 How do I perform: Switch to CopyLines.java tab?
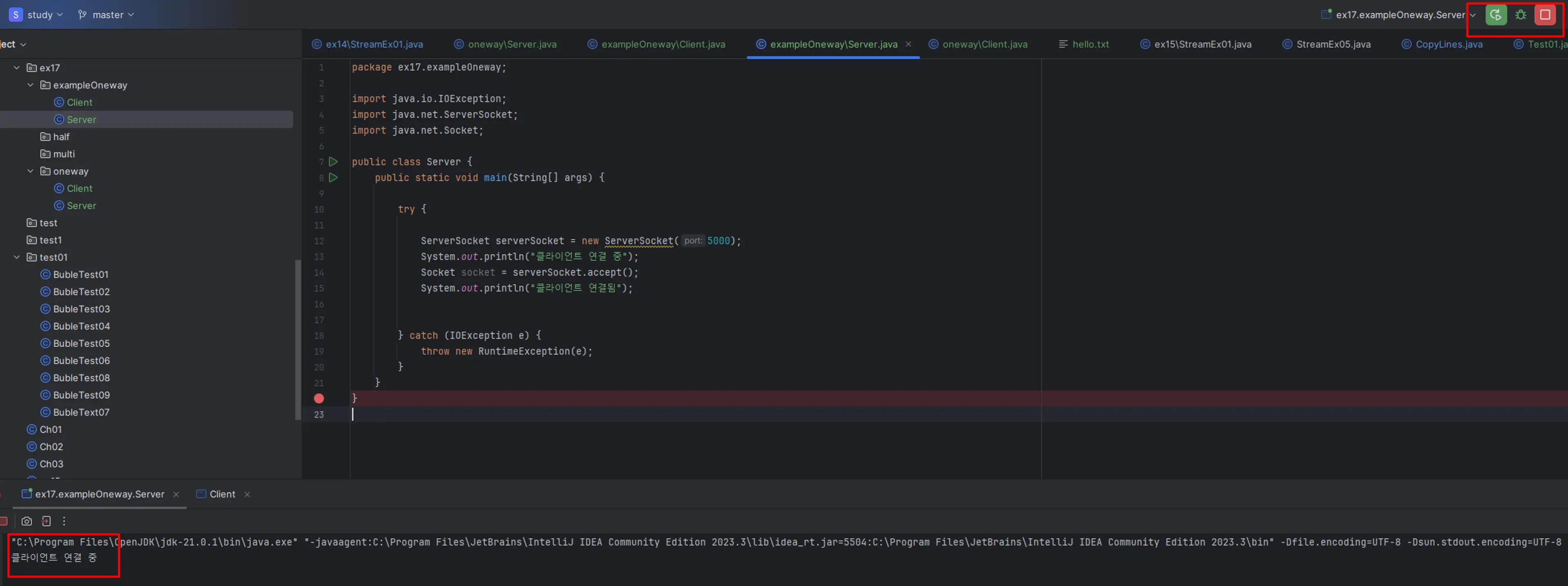pyautogui.click(x=1442, y=44)
